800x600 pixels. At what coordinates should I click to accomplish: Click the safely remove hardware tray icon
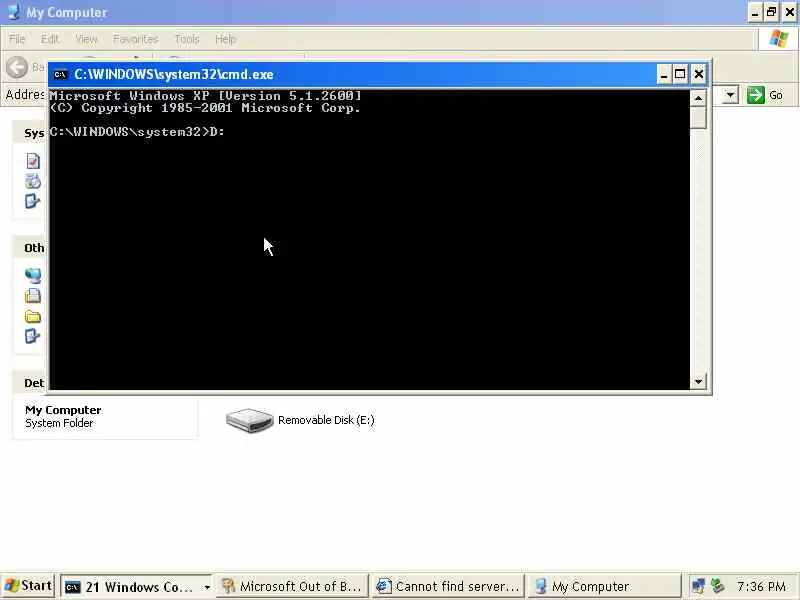718,586
